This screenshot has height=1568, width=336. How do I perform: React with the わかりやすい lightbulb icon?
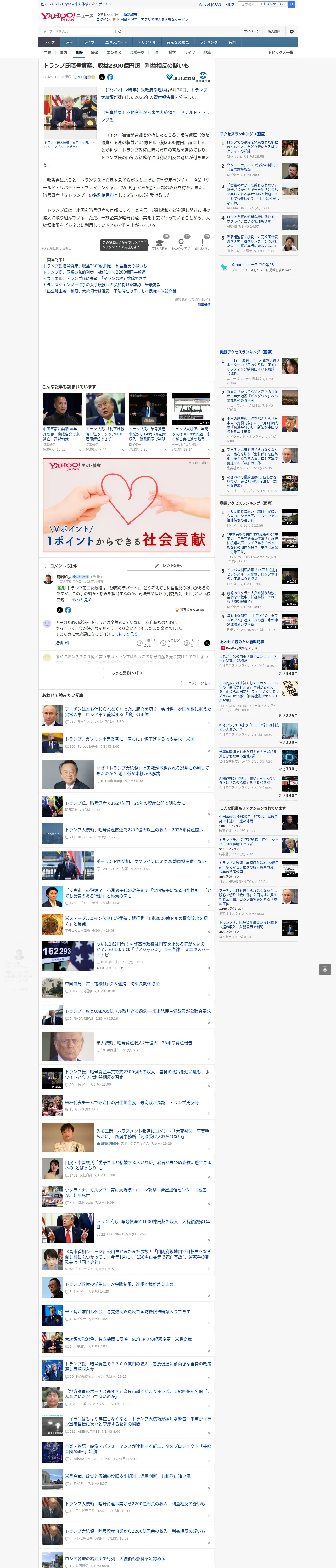[x=181, y=243]
